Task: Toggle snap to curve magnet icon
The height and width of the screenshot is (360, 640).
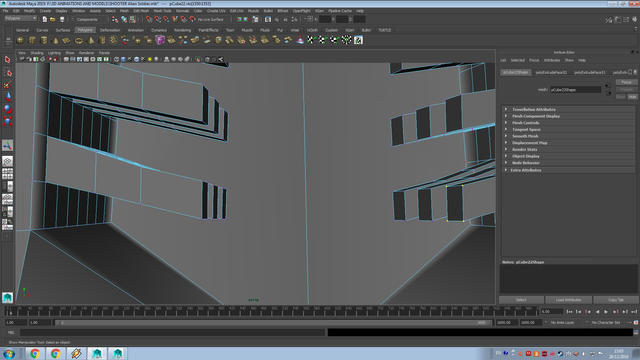Action: tap(158, 19)
